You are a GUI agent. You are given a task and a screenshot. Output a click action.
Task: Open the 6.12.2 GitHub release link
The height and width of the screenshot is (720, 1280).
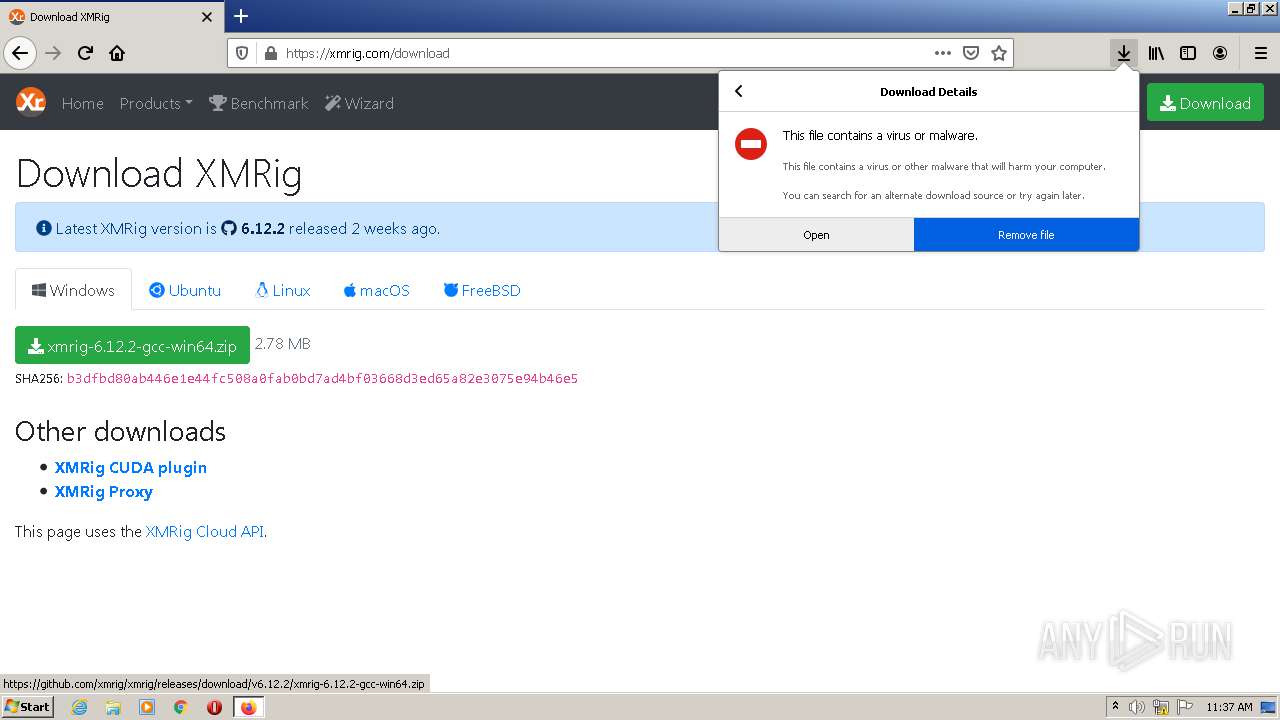pyautogui.click(x=253, y=228)
